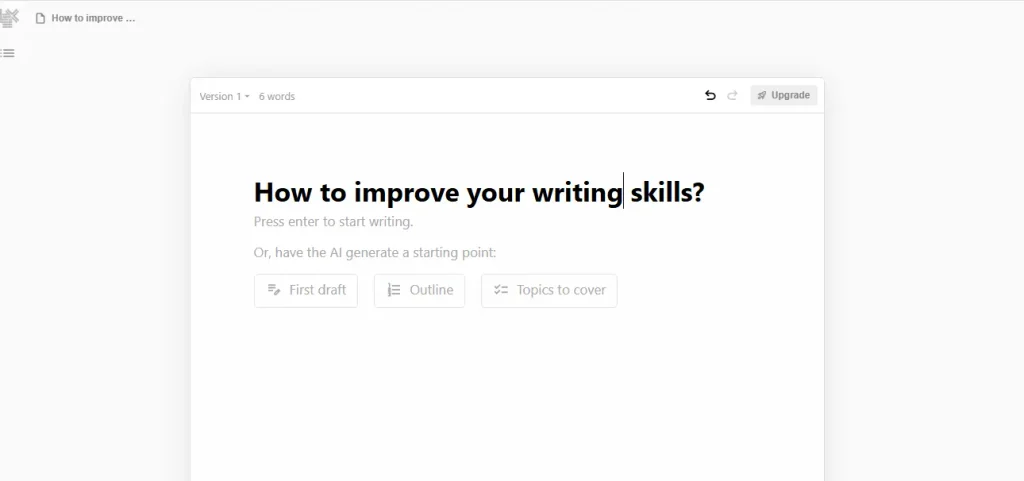1024x481 pixels.
Task: Choose the Topics to cover option
Action: (549, 290)
